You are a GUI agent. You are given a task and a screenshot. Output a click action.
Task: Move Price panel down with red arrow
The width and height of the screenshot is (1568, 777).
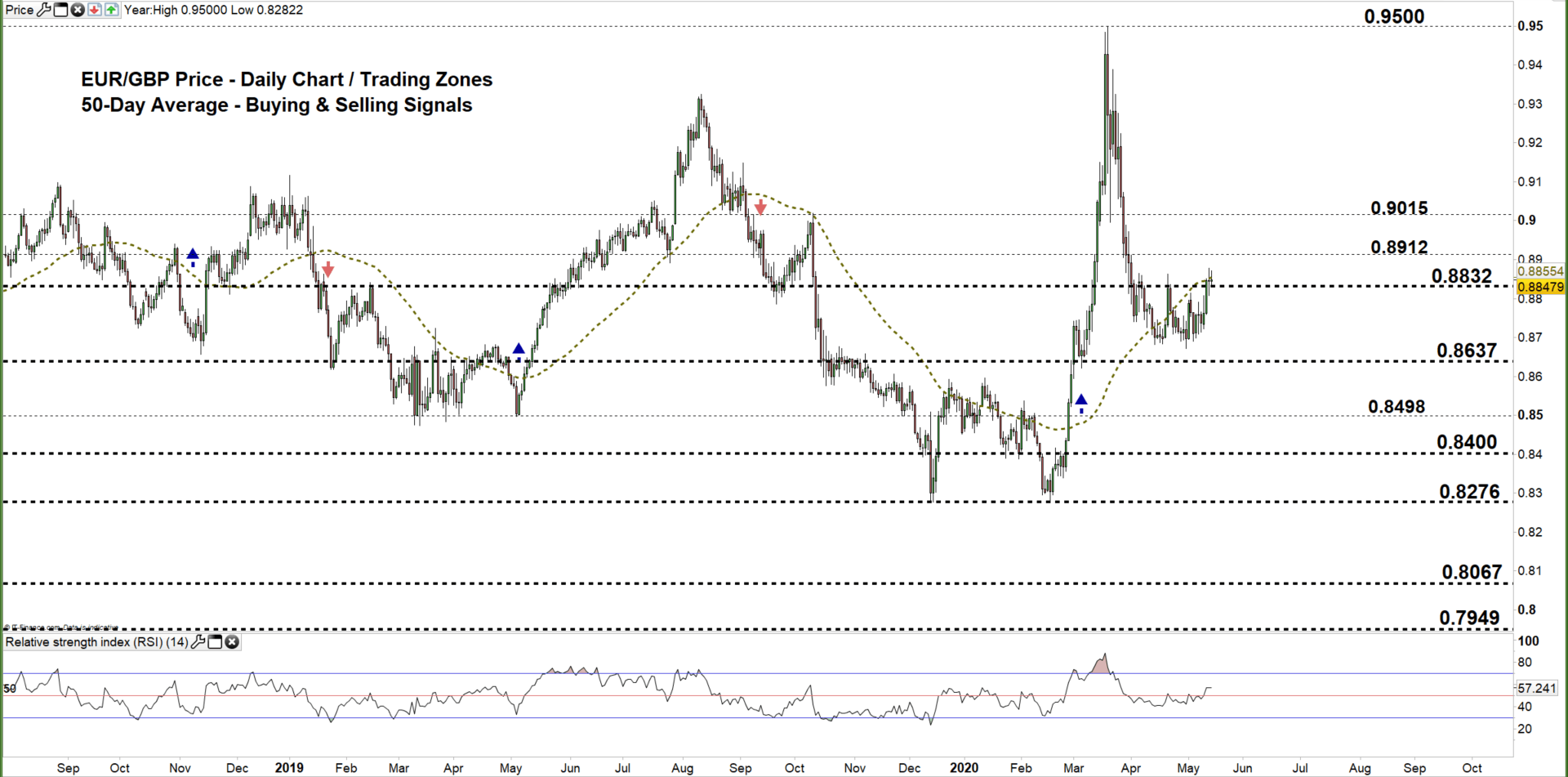pos(95,10)
